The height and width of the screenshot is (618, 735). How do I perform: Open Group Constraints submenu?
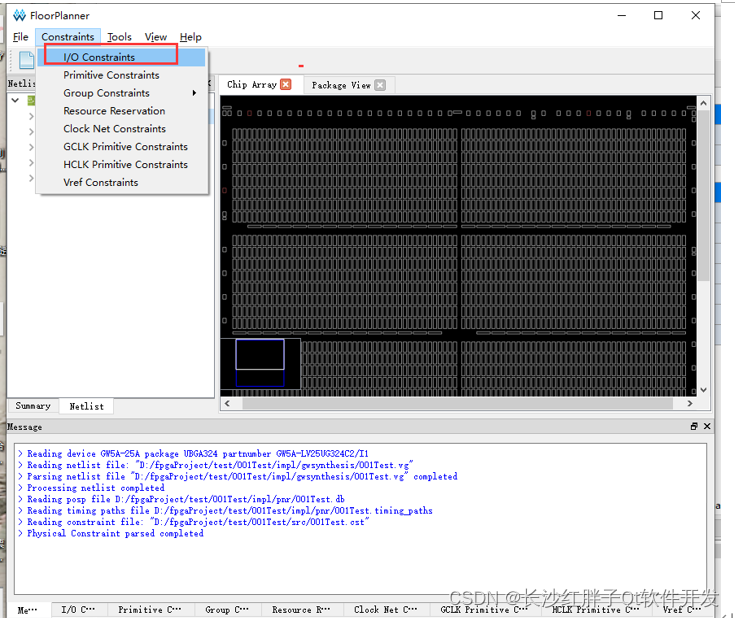click(x=121, y=93)
